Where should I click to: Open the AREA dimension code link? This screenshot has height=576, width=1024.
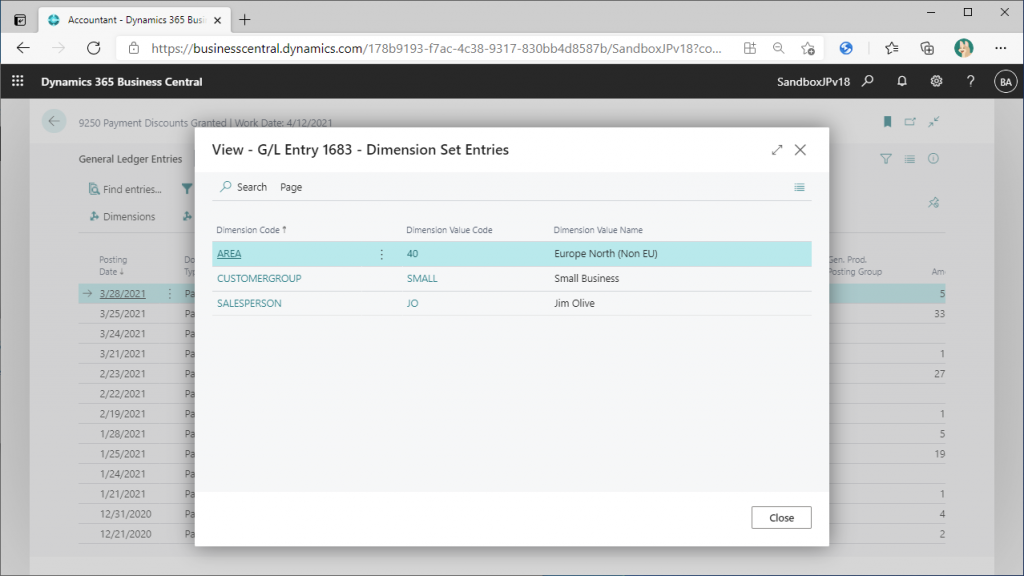coord(229,254)
